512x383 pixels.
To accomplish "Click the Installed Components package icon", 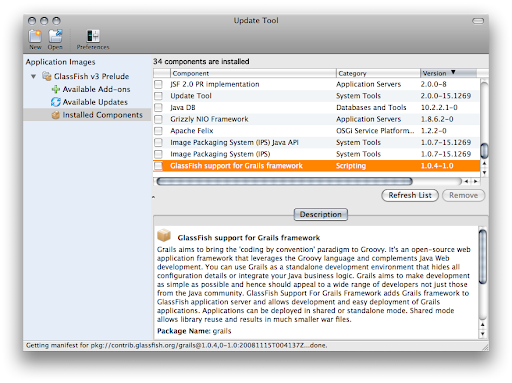I will [56, 115].
